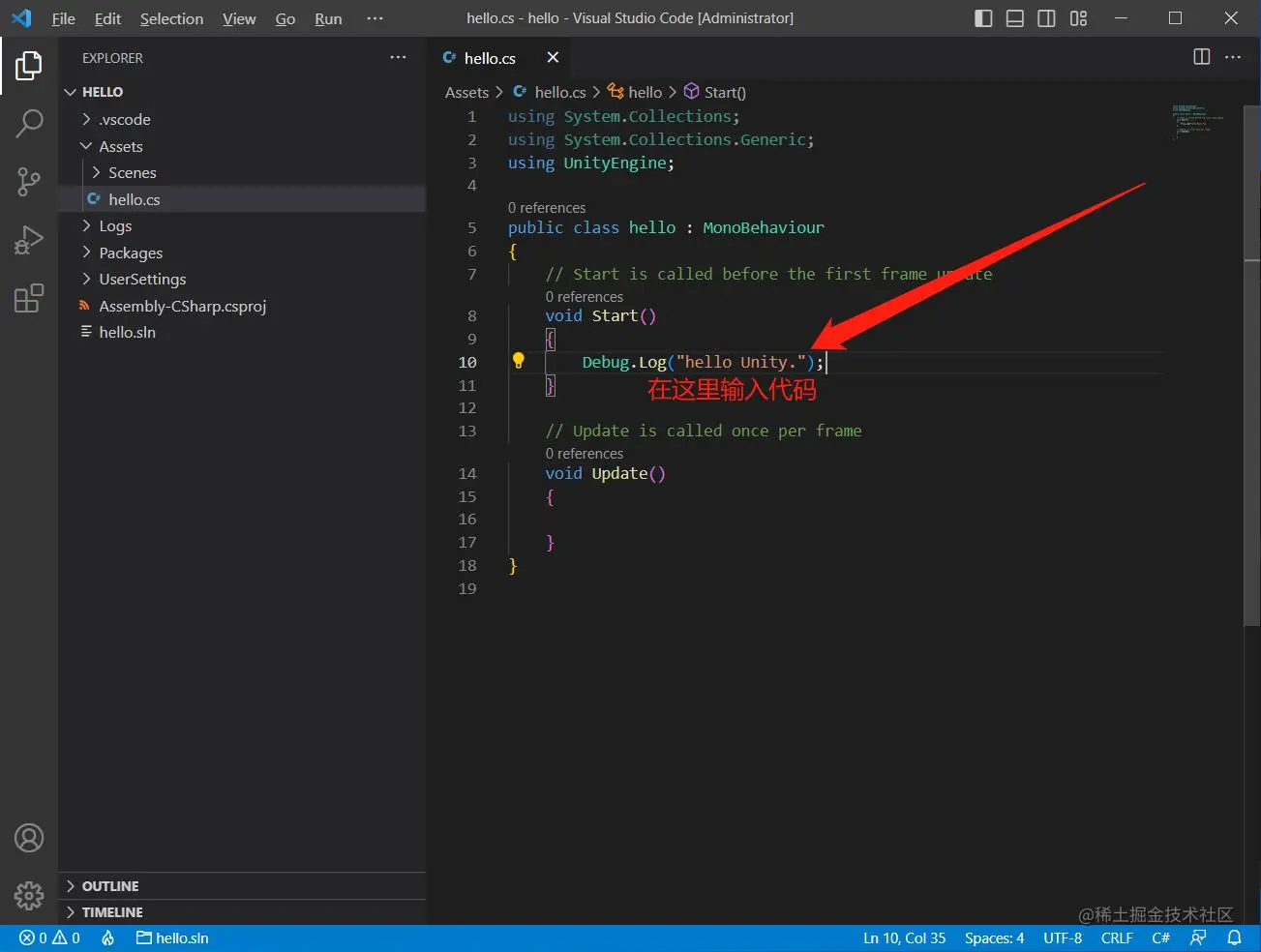Click the Accounts icon

pyautogui.click(x=29, y=838)
